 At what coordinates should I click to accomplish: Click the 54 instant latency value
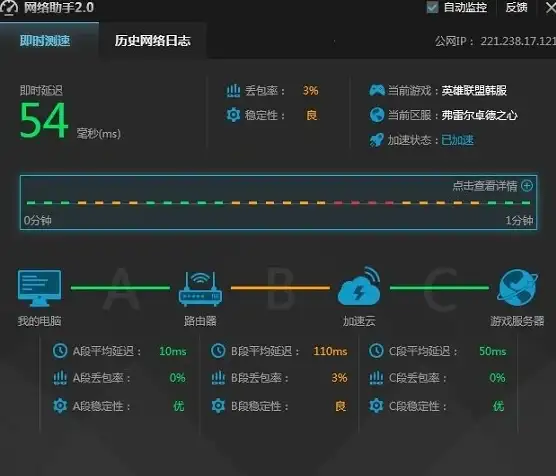pyautogui.click(x=44, y=121)
